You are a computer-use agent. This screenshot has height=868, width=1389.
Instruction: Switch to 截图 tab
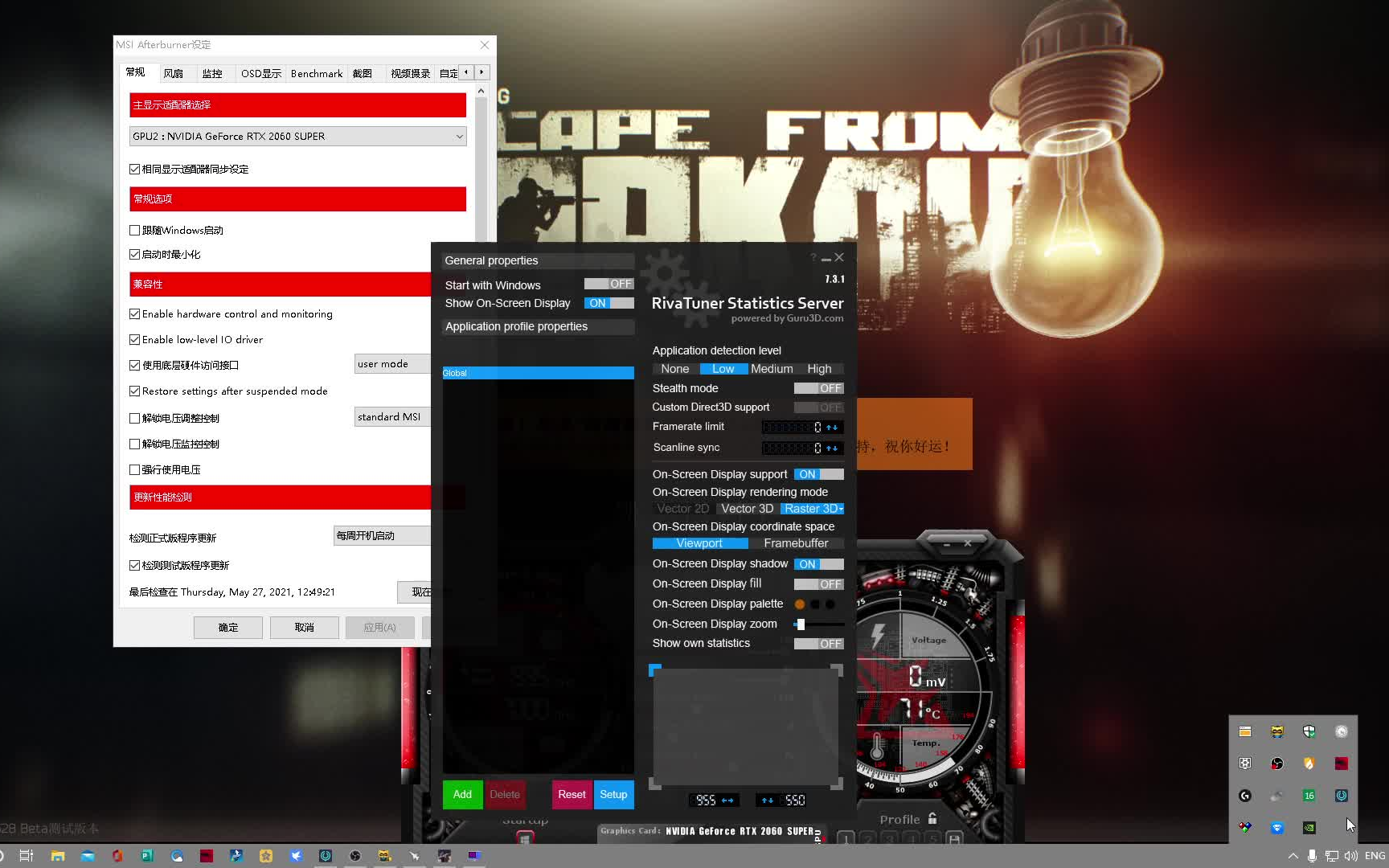[362, 73]
